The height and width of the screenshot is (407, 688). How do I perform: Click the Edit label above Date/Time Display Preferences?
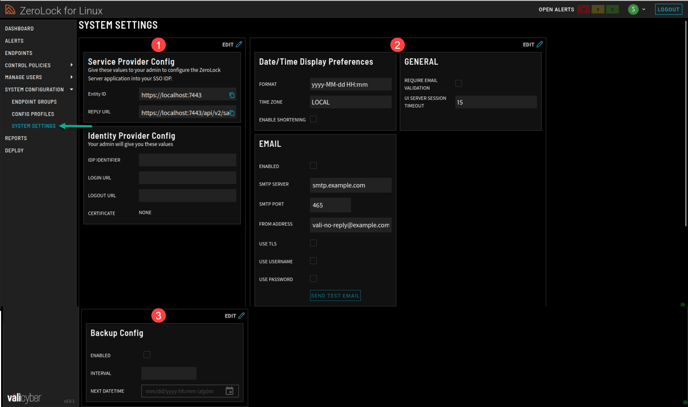pyautogui.click(x=528, y=45)
